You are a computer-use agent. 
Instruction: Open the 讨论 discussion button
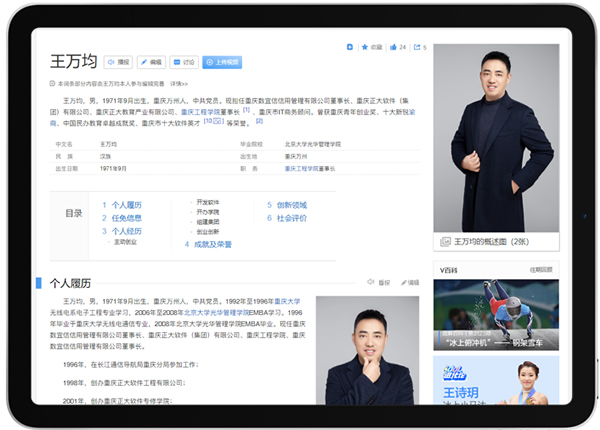[184, 62]
